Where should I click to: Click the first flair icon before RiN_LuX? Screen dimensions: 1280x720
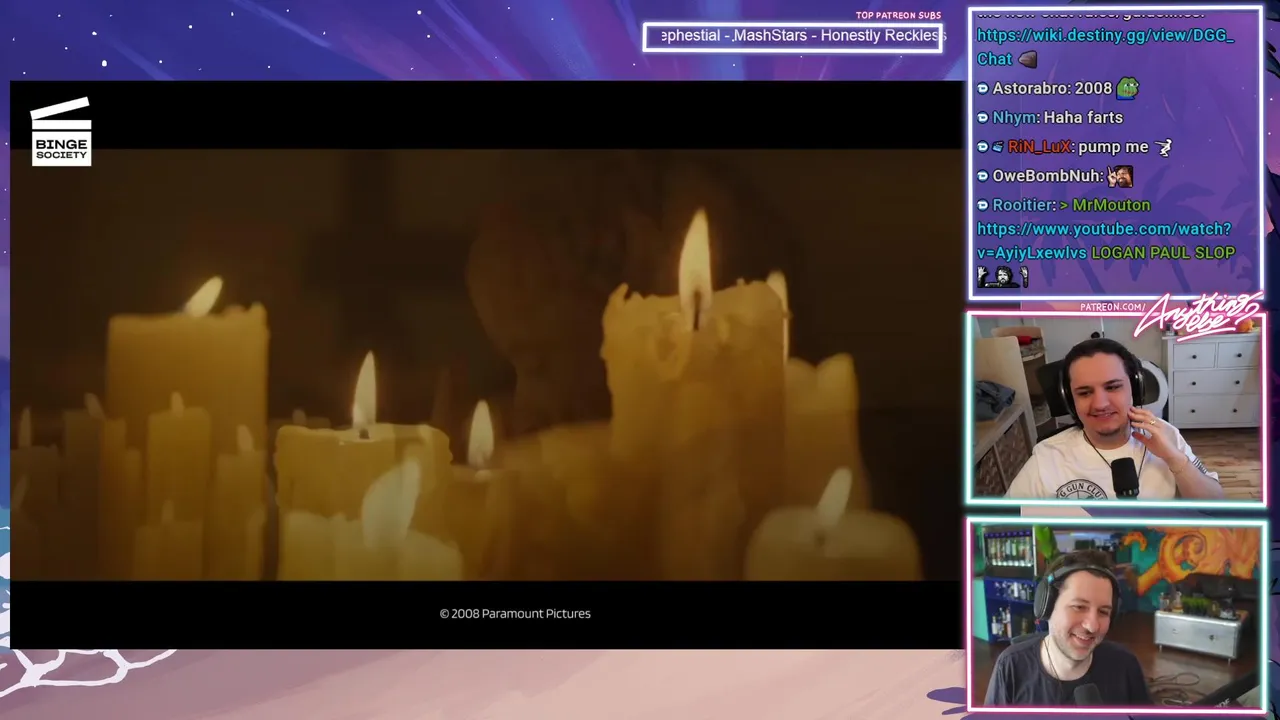(x=982, y=147)
